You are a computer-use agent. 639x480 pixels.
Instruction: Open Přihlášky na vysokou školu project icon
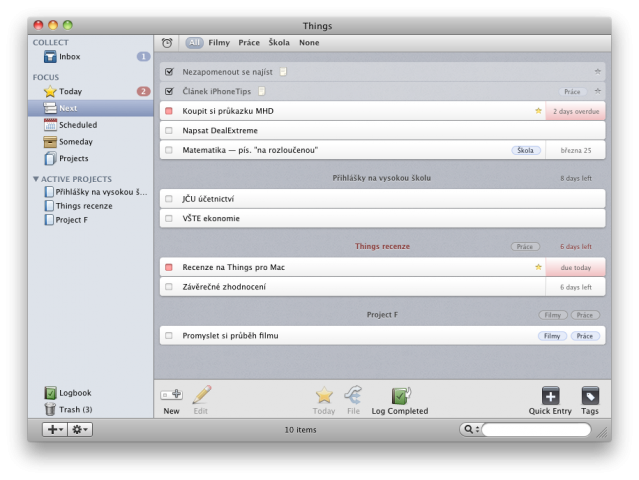click(x=49, y=192)
